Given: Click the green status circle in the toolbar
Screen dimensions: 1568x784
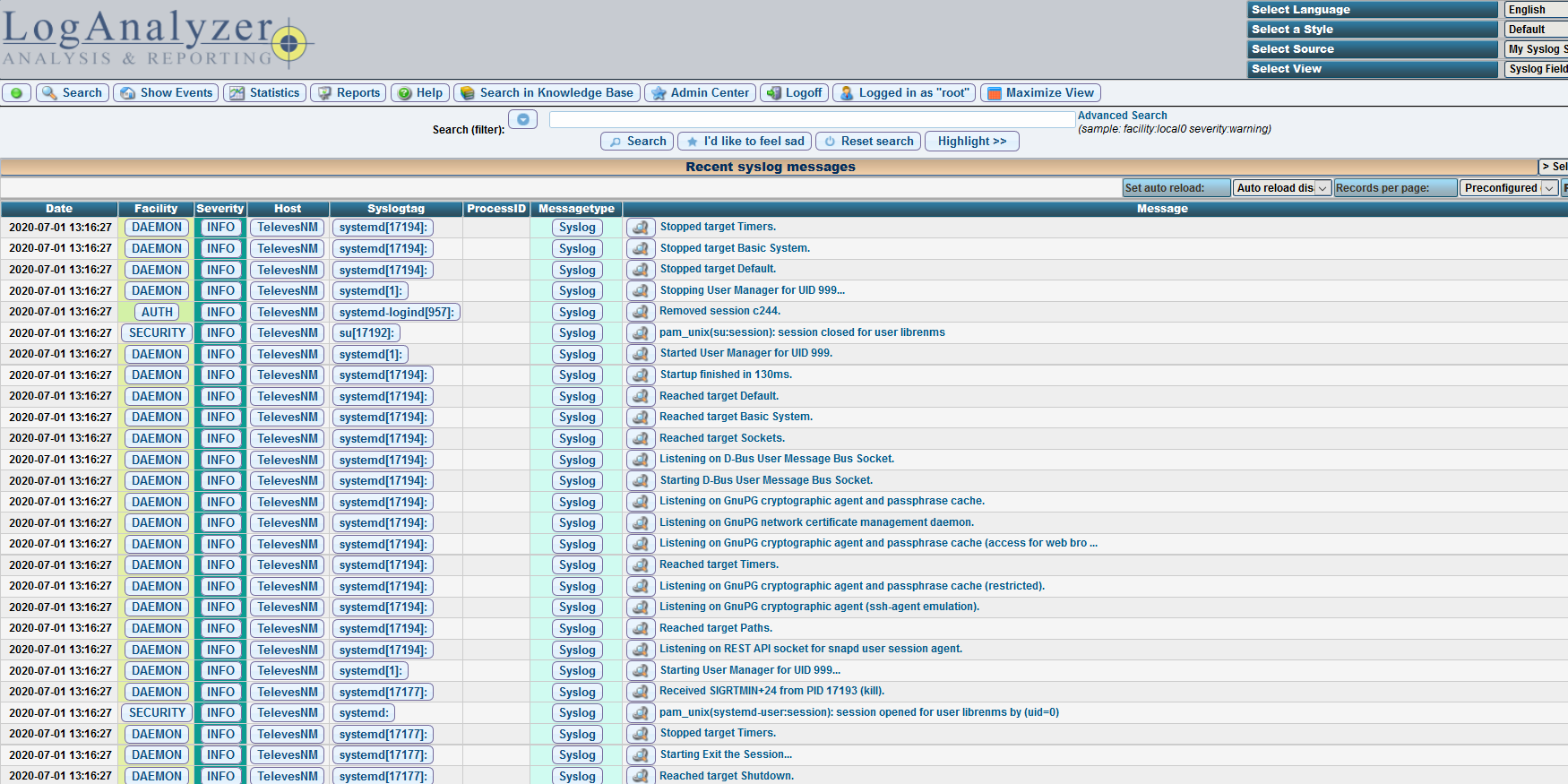Looking at the screenshot, I should click(16, 93).
